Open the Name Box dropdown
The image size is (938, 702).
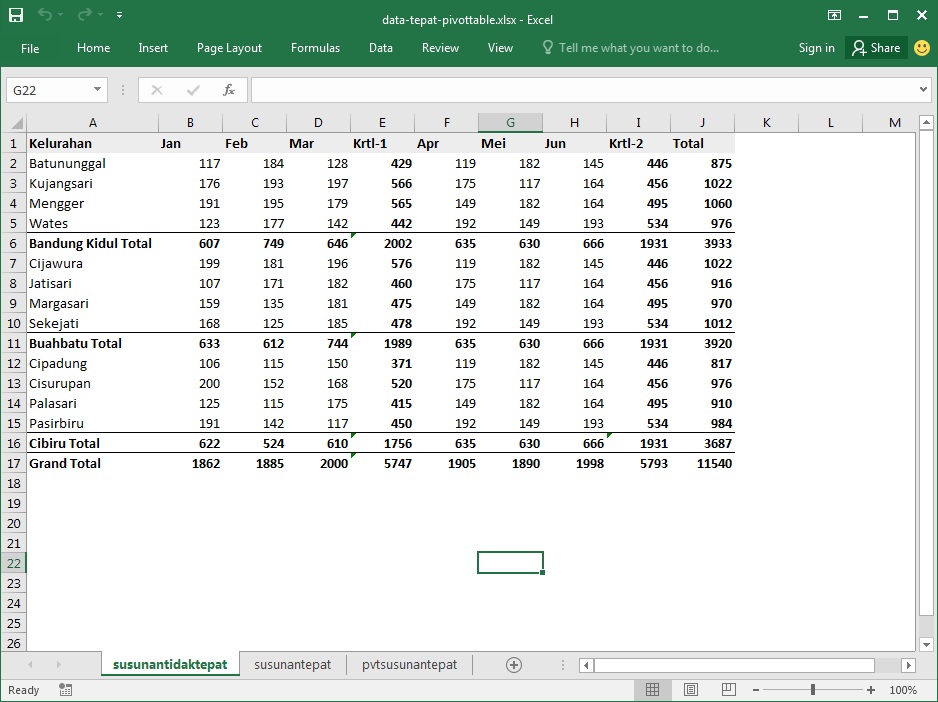pyautogui.click(x=97, y=89)
